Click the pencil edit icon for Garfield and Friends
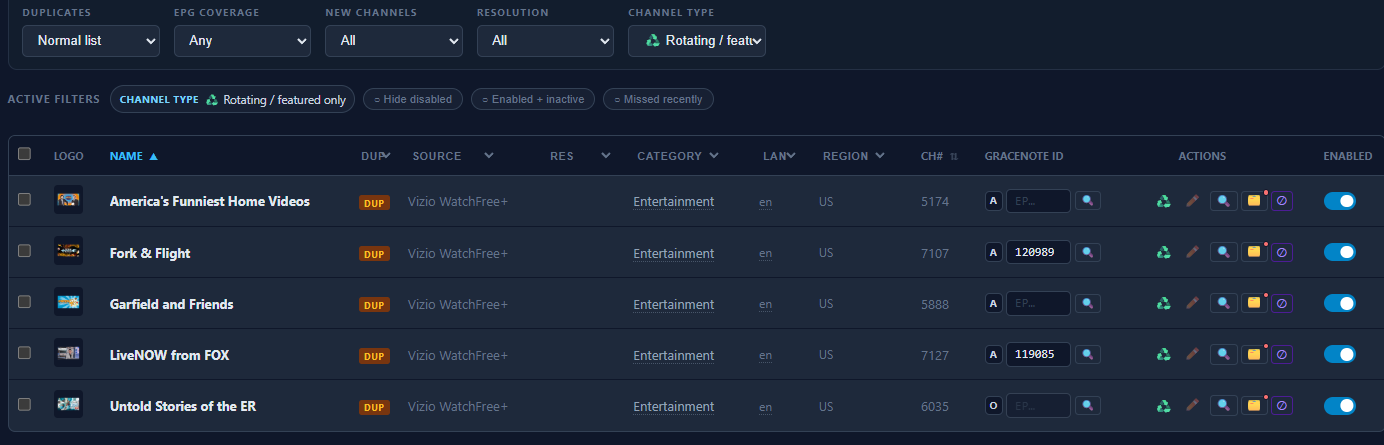1384x445 pixels. click(x=1192, y=303)
